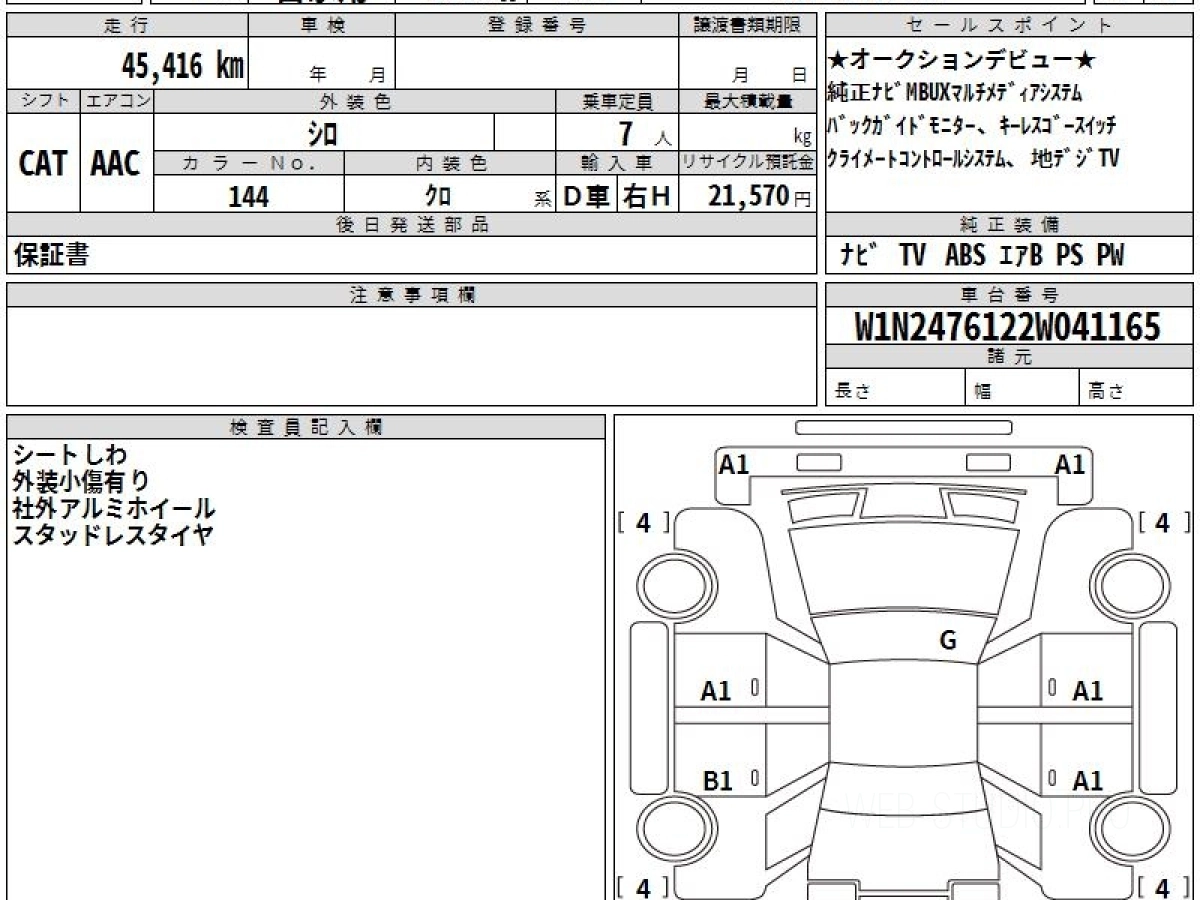Click the ★オークションデビュー★ sales point text

(962, 61)
